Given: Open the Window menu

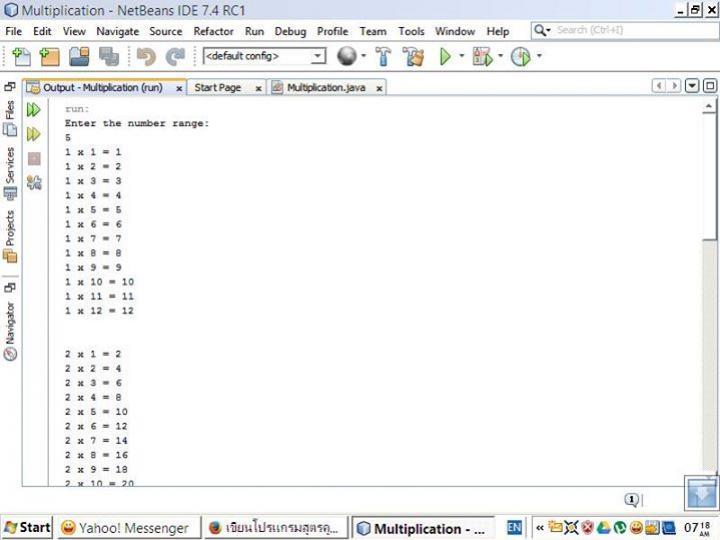Looking at the screenshot, I should 455,31.
